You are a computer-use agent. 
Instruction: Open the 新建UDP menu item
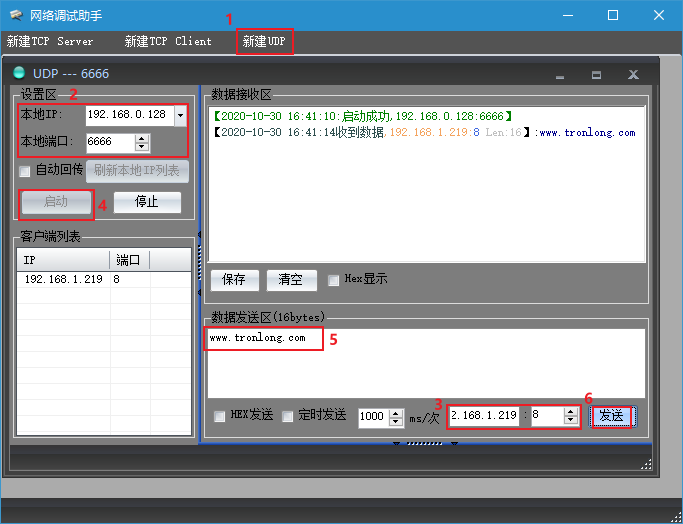coord(264,41)
